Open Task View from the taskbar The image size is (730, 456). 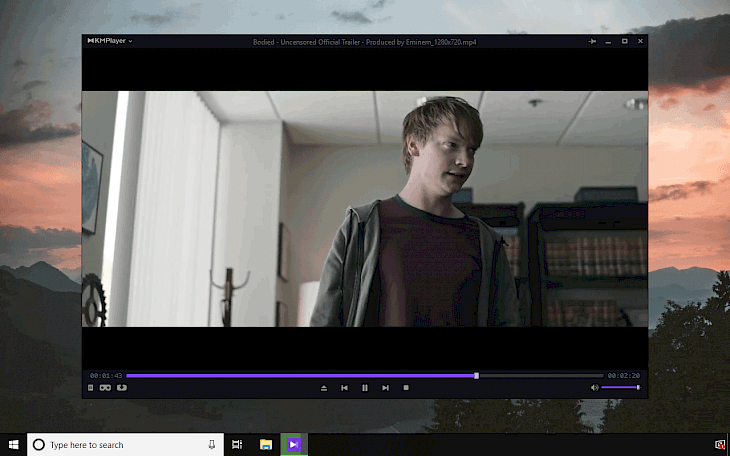tap(237, 445)
